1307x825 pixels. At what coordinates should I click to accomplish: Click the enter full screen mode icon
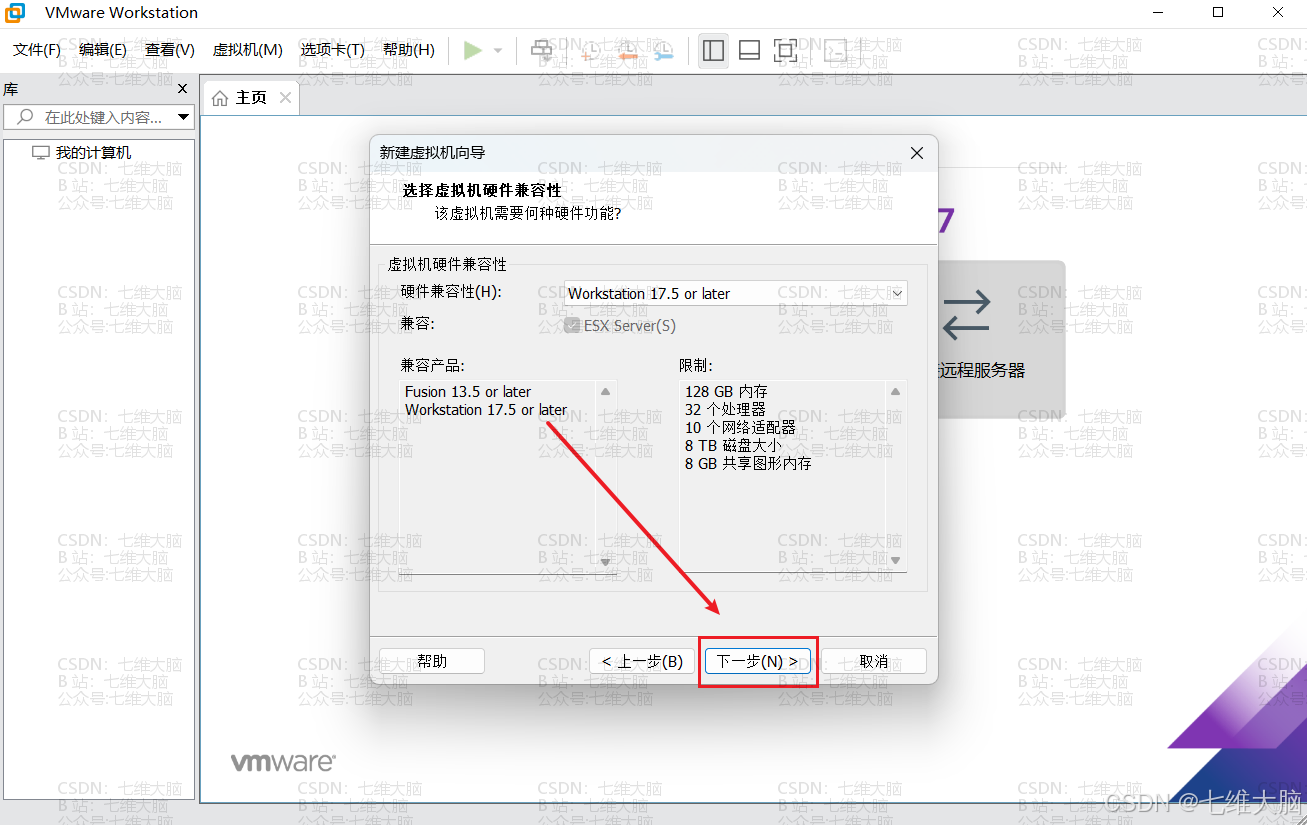pyautogui.click(x=786, y=50)
